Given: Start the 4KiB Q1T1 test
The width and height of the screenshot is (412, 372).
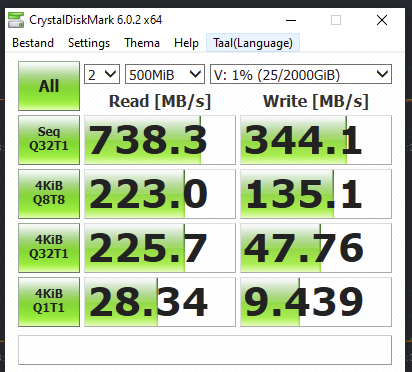Looking at the screenshot, I should (x=49, y=302).
